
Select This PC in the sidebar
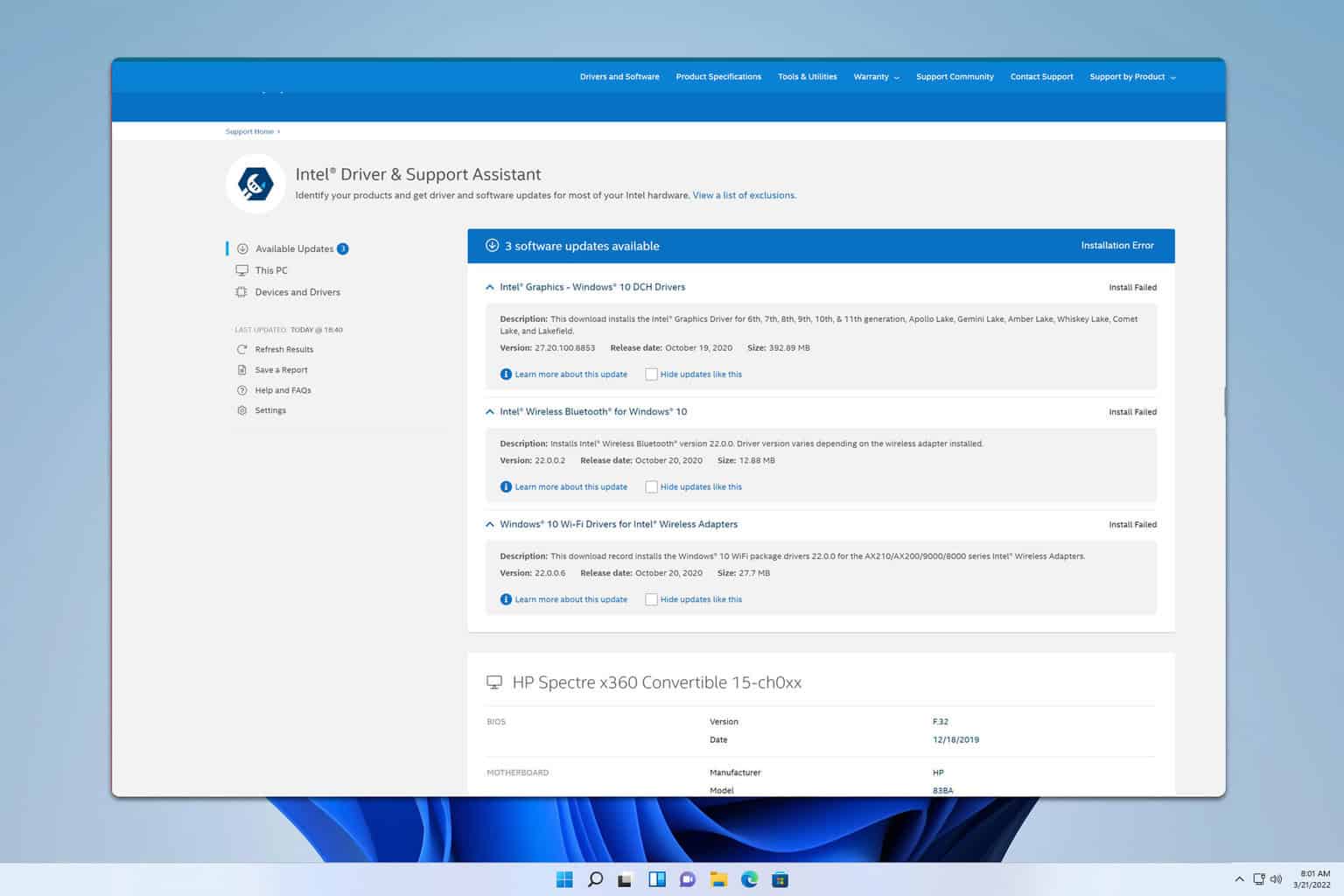[x=271, y=270]
